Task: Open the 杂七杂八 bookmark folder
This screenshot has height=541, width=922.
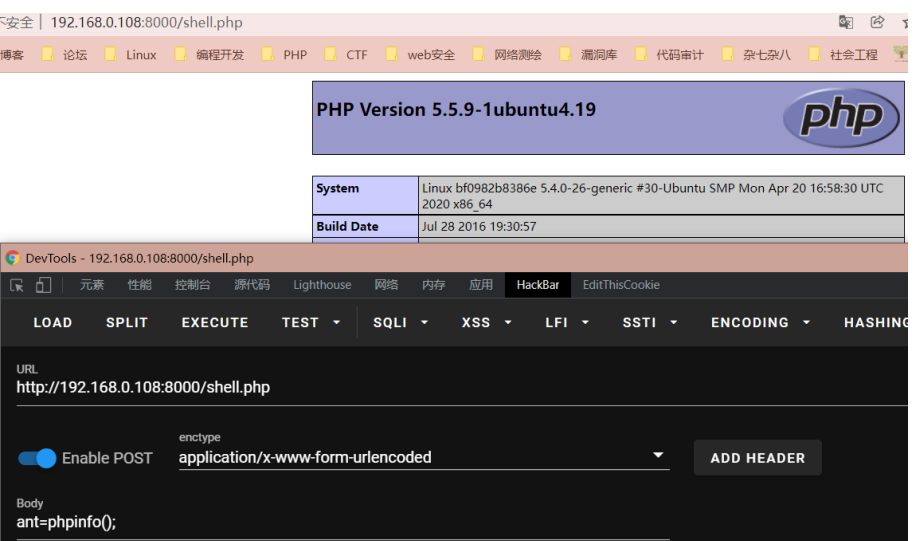Action: point(756,55)
